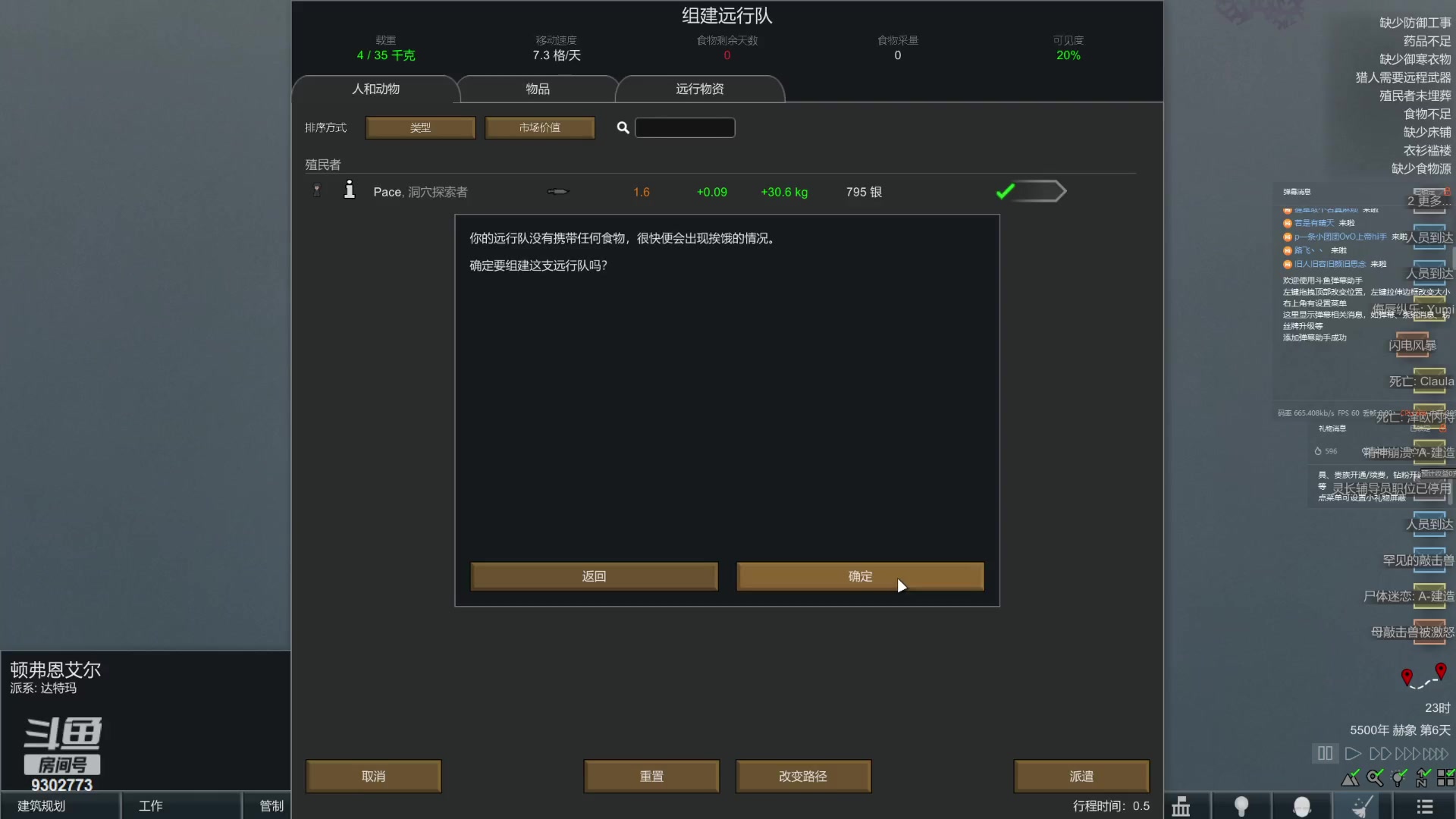Click the 取消 button
This screenshot has height=819, width=1456.
point(373,777)
